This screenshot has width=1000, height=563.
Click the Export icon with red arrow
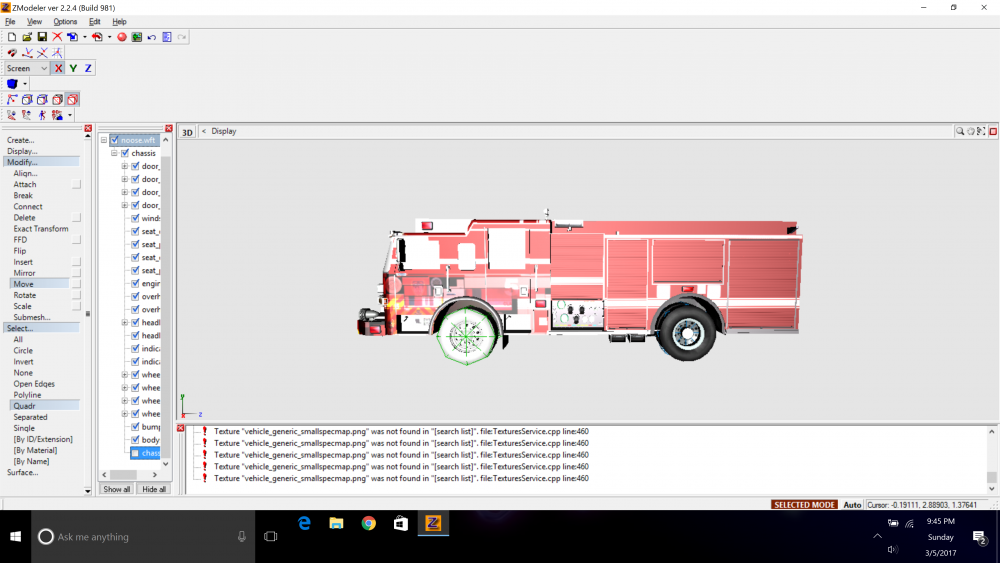point(97,37)
